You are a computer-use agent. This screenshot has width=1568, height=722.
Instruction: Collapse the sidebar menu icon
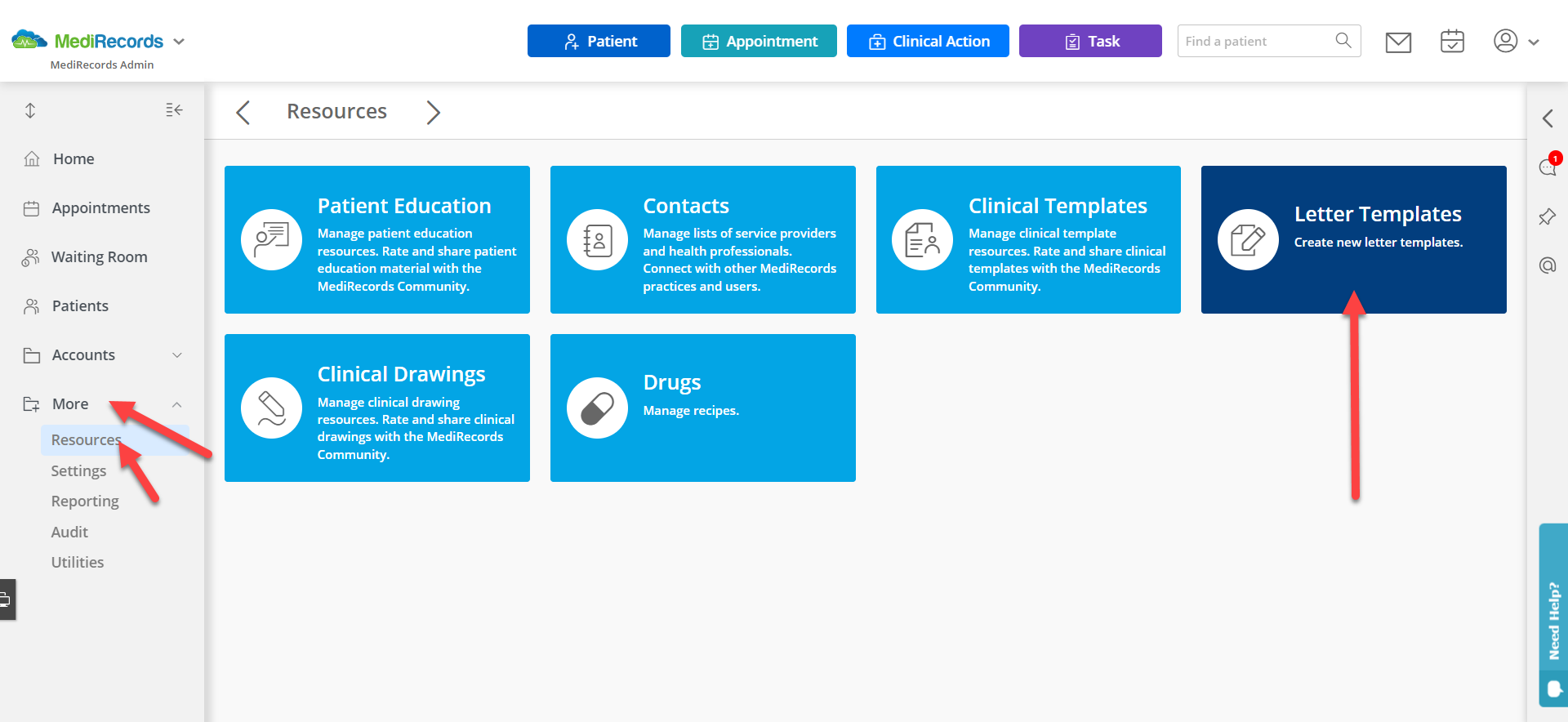(x=174, y=109)
